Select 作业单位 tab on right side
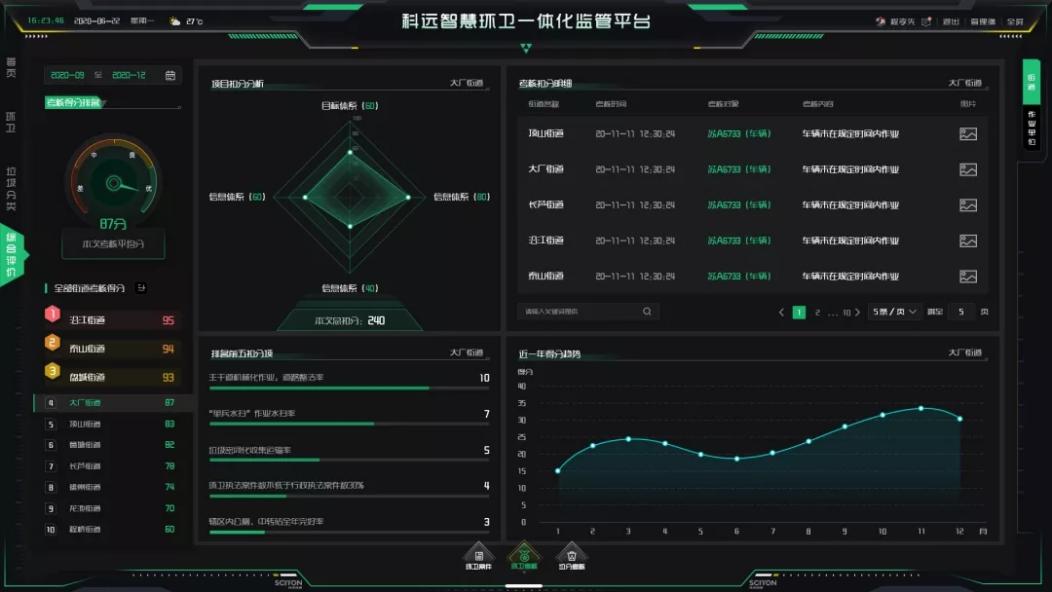 [1032, 129]
